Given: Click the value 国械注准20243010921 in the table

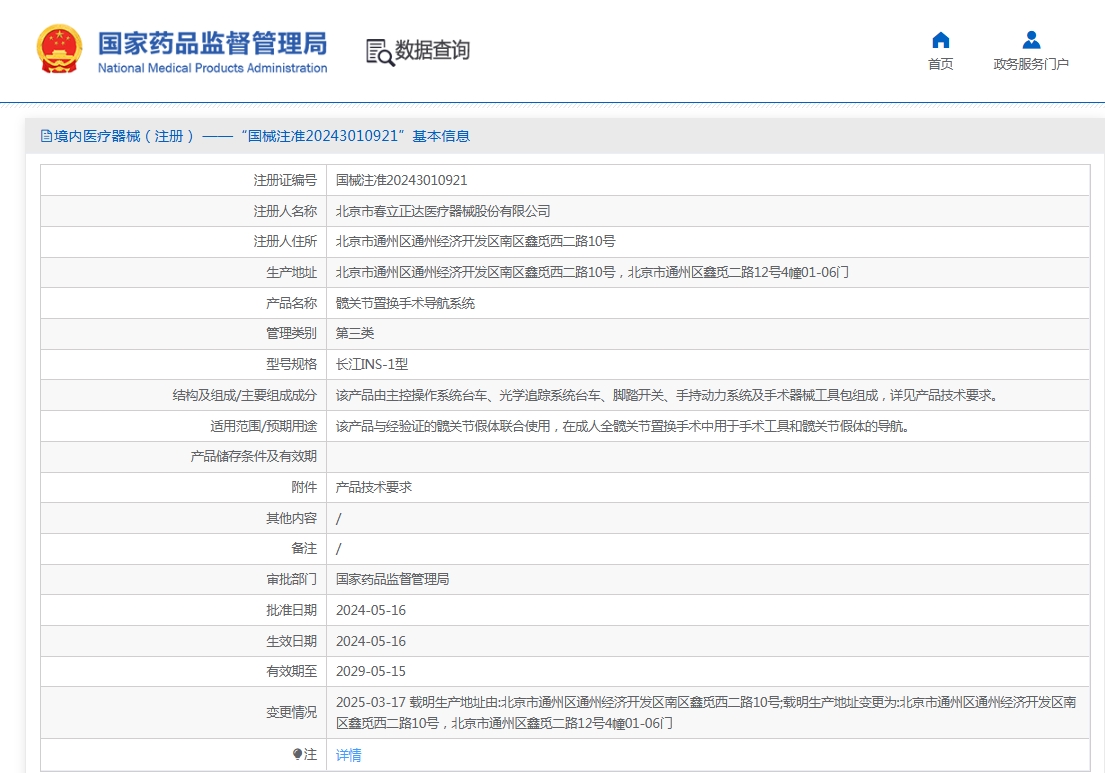Looking at the screenshot, I should [x=401, y=180].
